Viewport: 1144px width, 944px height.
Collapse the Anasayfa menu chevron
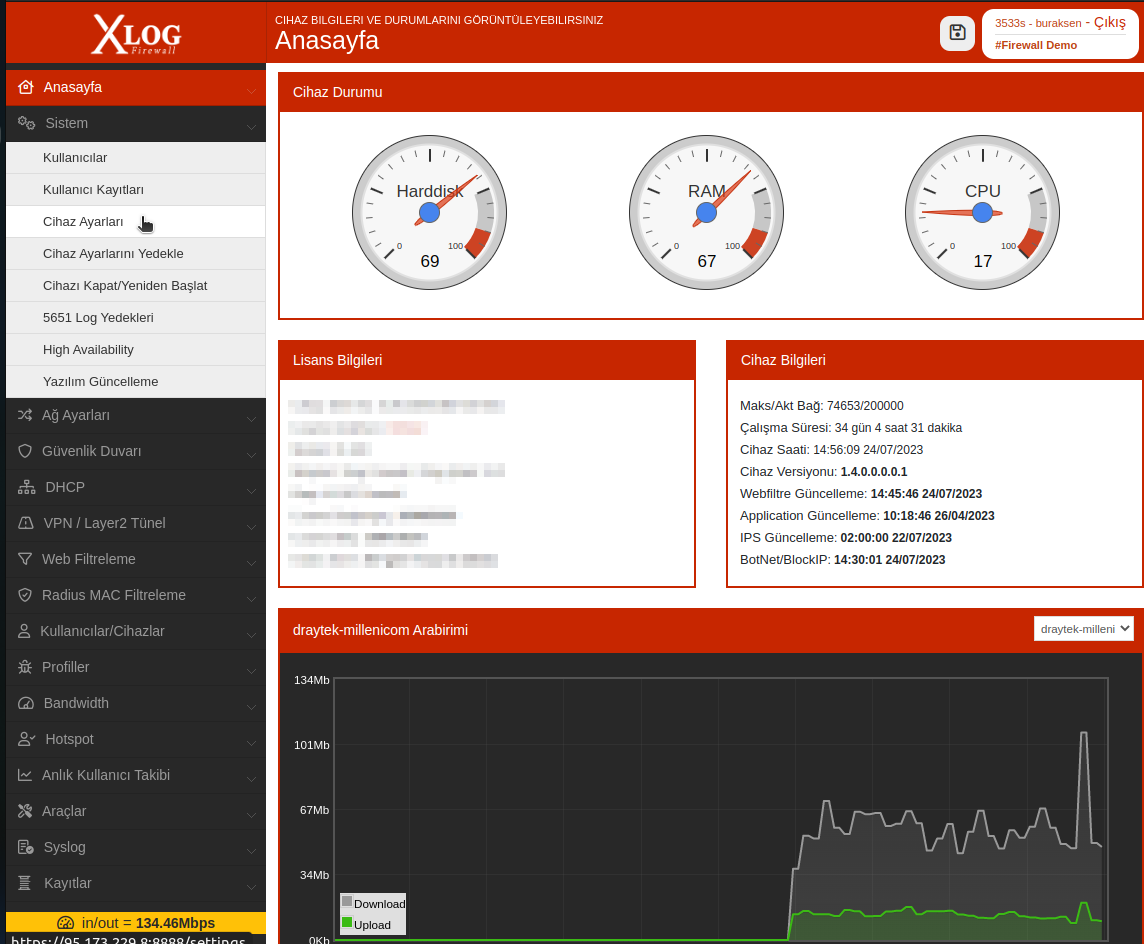coord(251,90)
